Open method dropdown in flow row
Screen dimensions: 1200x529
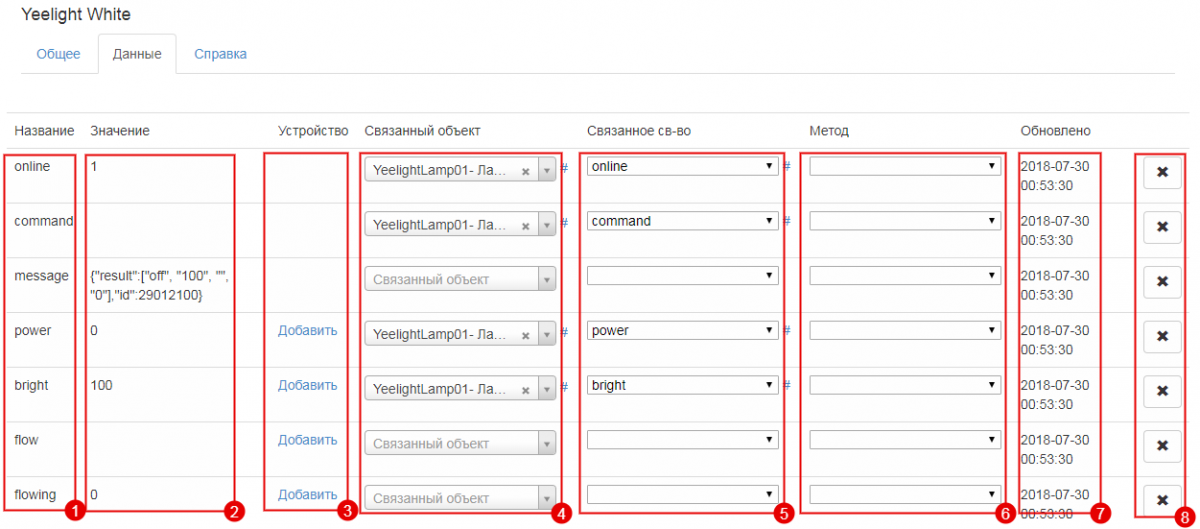(x=905, y=439)
